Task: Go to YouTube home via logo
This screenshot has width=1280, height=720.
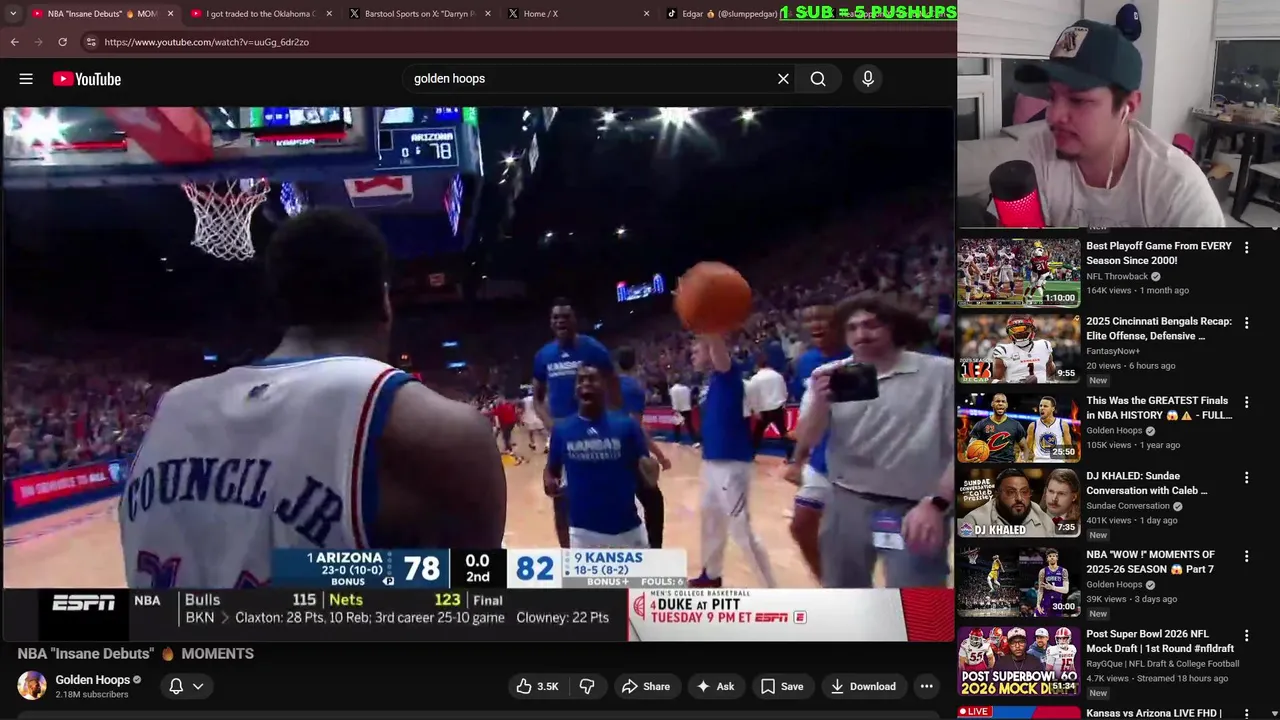Action: pos(87,79)
